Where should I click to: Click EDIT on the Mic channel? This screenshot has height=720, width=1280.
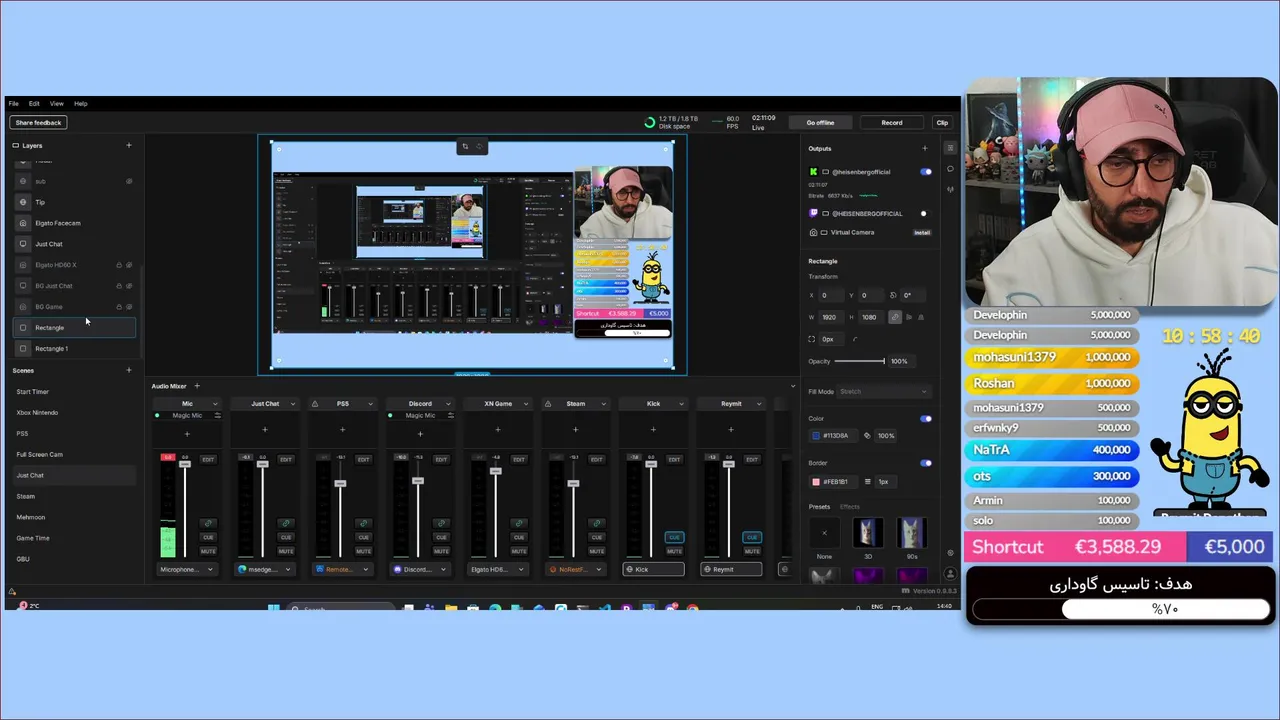click(208, 460)
